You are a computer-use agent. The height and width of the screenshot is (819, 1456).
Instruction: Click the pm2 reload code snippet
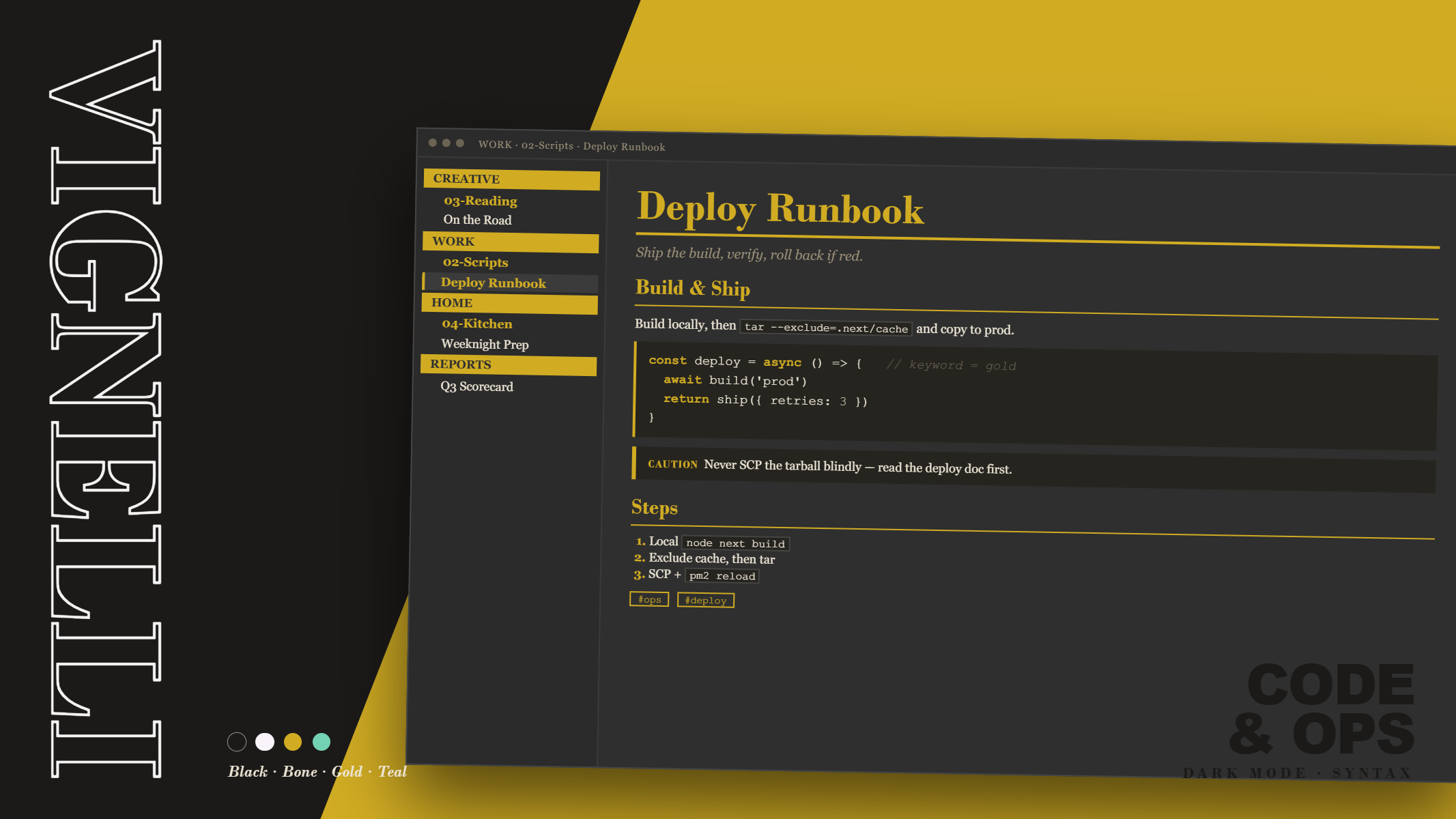pyautogui.click(x=722, y=575)
